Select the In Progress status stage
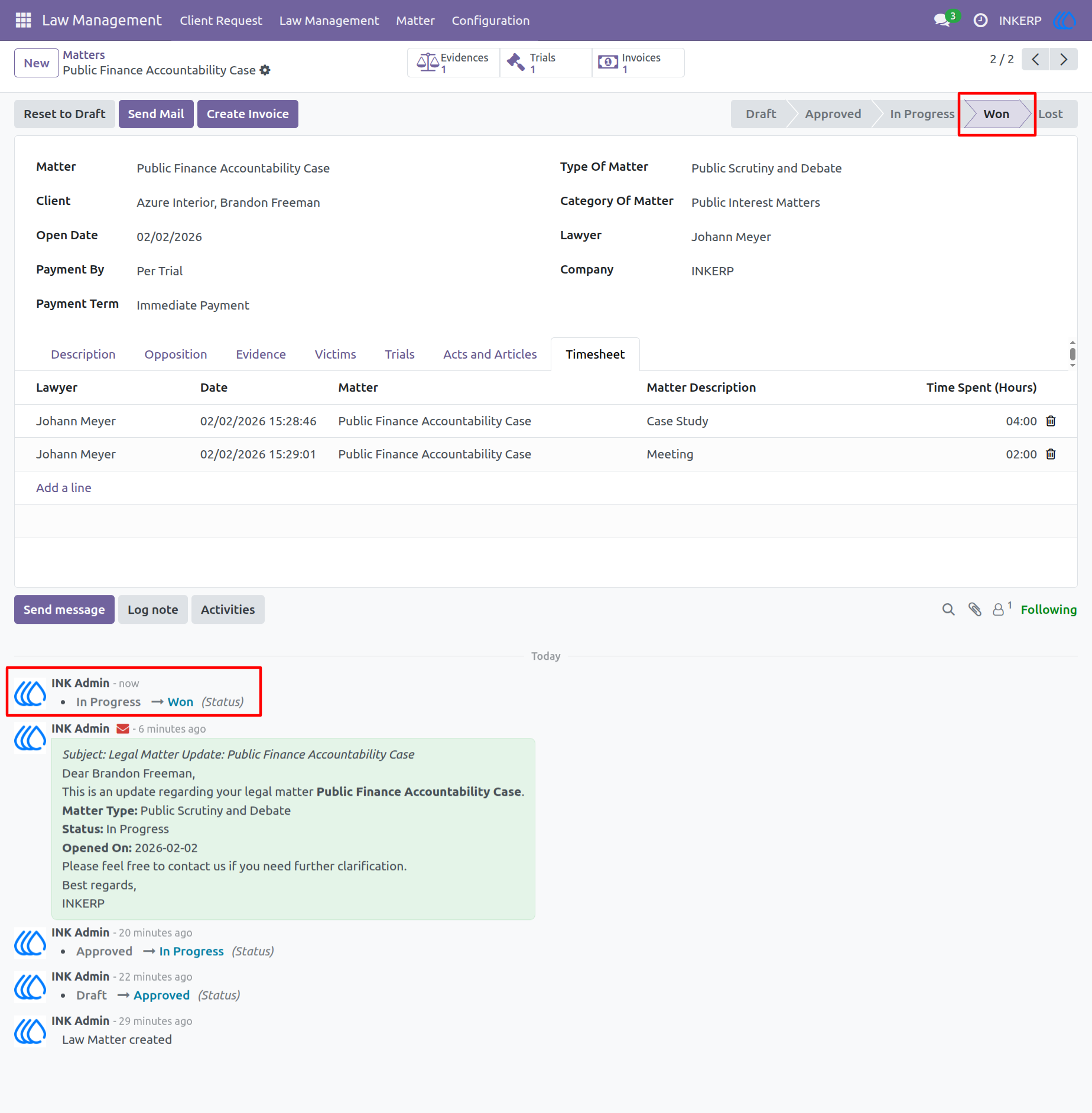1092x1113 pixels. point(922,114)
